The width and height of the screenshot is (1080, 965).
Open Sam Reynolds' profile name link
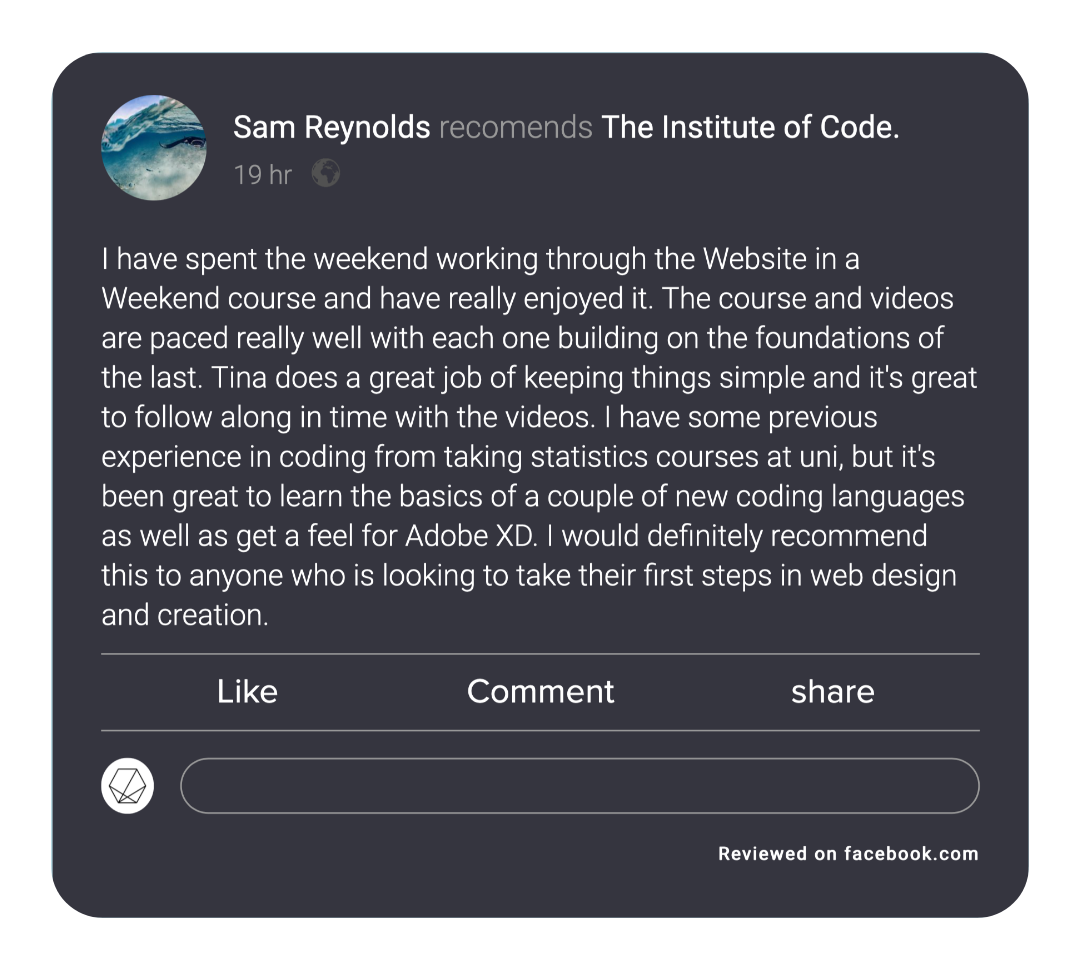(x=331, y=128)
